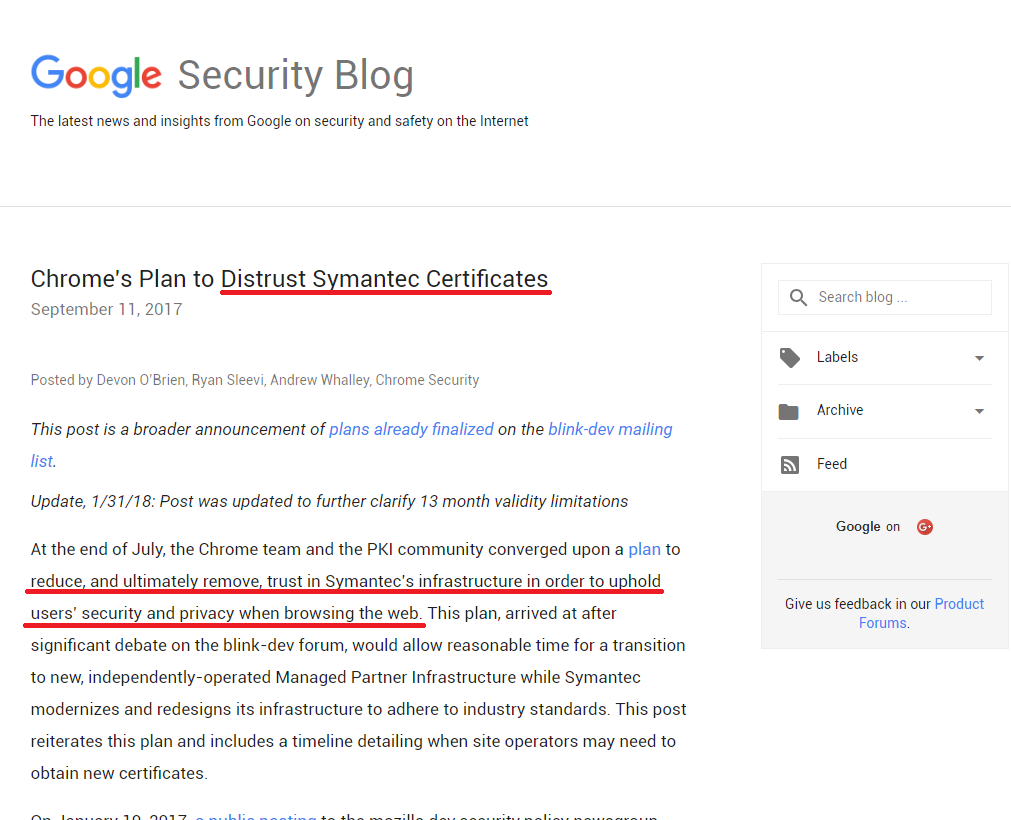This screenshot has height=820, width=1011.
Task: Expand the Archive dropdown arrow
Action: coord(979,411)
